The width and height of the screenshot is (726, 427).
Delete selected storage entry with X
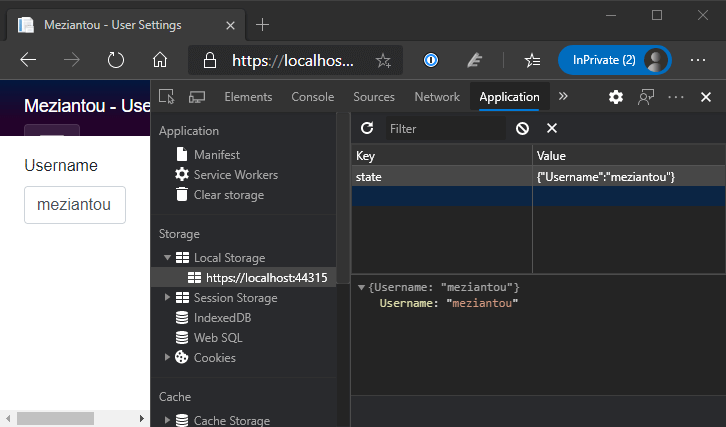(x=551, y=129)
